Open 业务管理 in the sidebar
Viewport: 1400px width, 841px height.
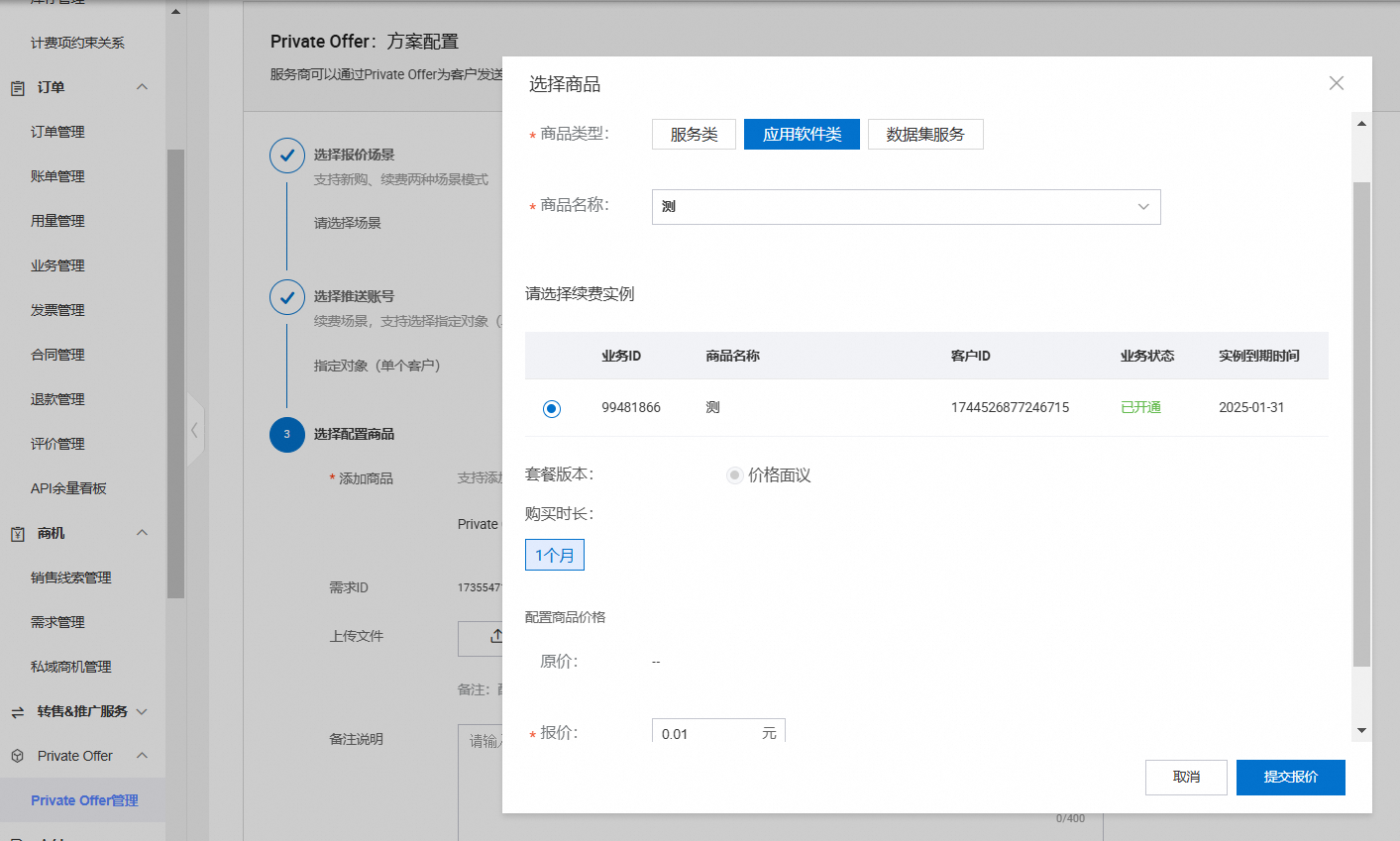57,265
